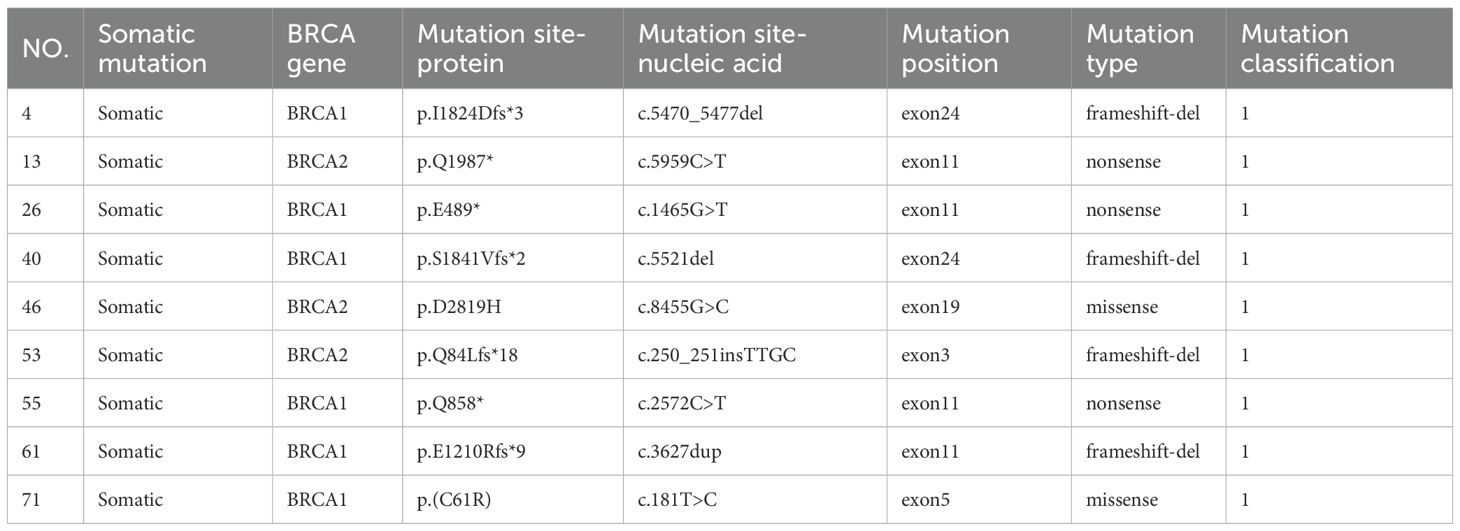Screen dimensions: 1460x531
Task: Select the 'Mutation type' column header
Action: (1140, 49)
